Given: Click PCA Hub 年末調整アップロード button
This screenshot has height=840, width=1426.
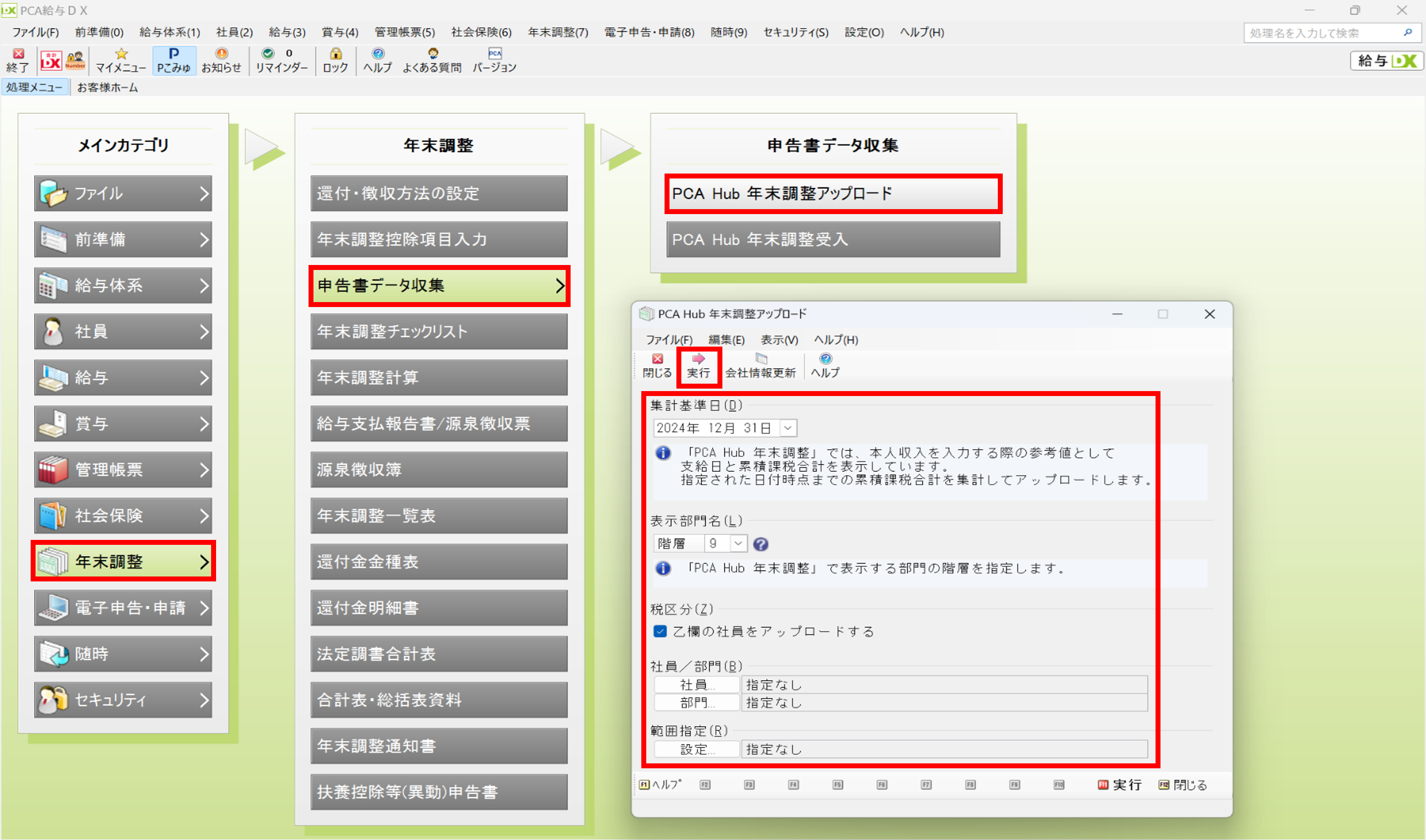Looking at the screenshot, I should tap(833, 194).
